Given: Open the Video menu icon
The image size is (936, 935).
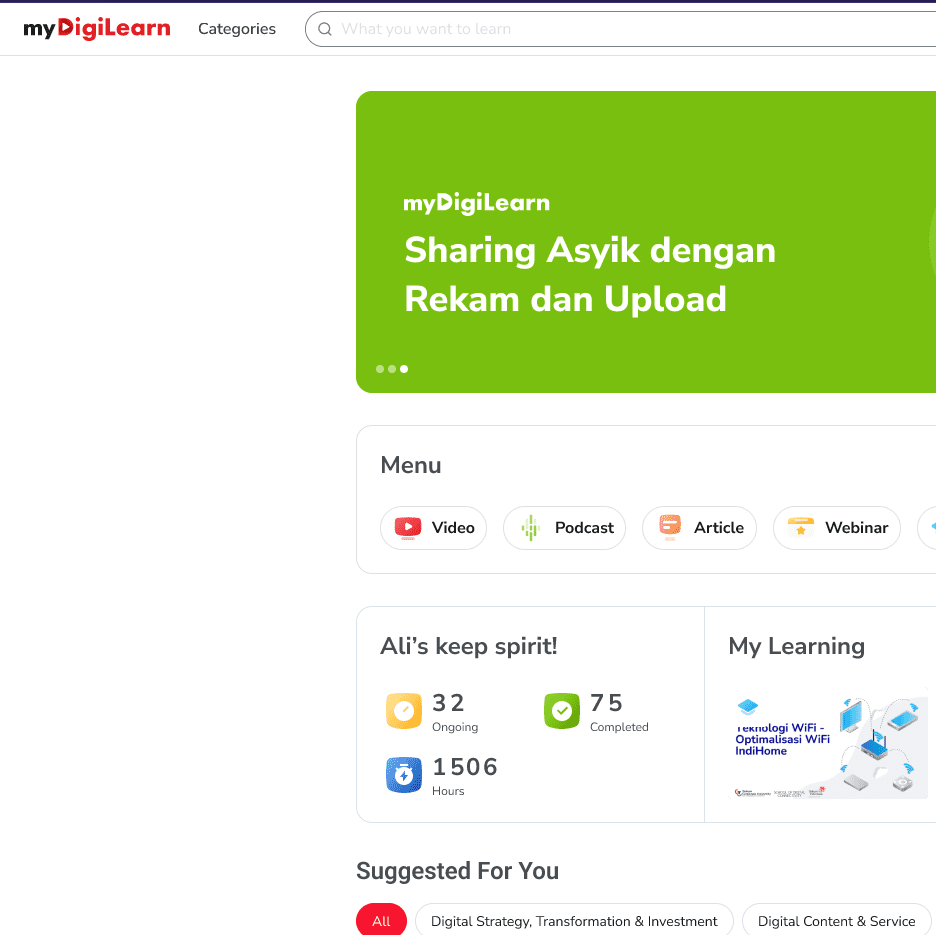Looking at the screenshot, I should tap(408, 528).
